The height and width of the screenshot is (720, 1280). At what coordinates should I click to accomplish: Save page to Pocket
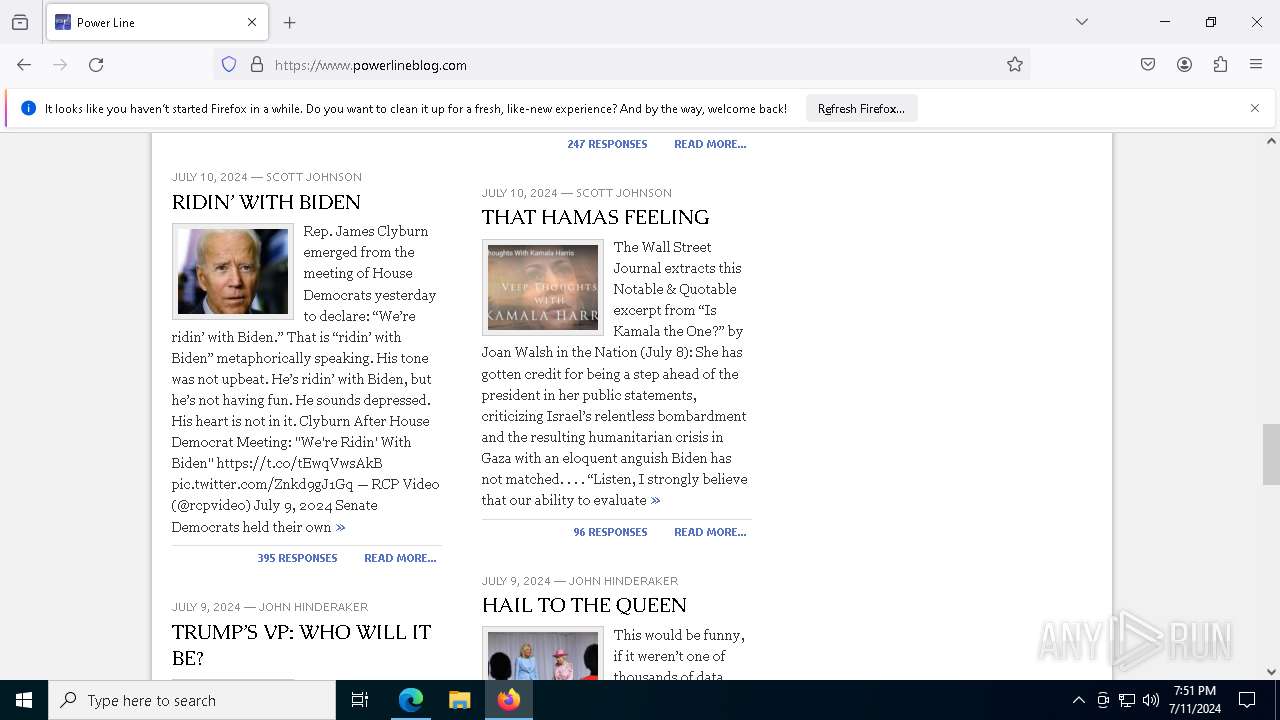point(1148,65)
